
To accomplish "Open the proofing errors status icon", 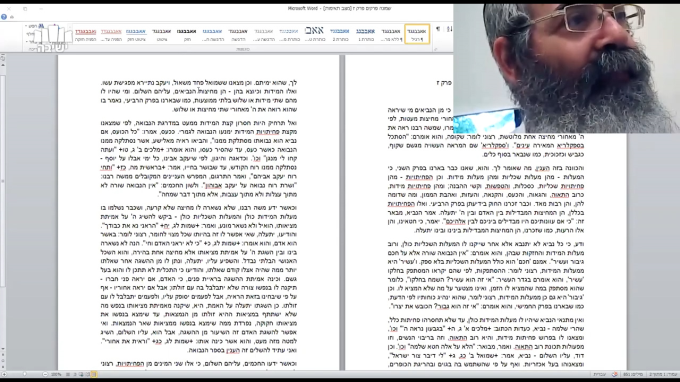I will 615,374.
